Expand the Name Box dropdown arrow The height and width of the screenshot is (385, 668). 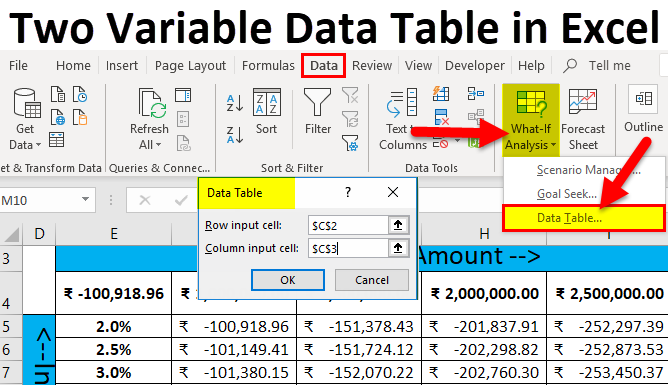click(x=85, y=199)
